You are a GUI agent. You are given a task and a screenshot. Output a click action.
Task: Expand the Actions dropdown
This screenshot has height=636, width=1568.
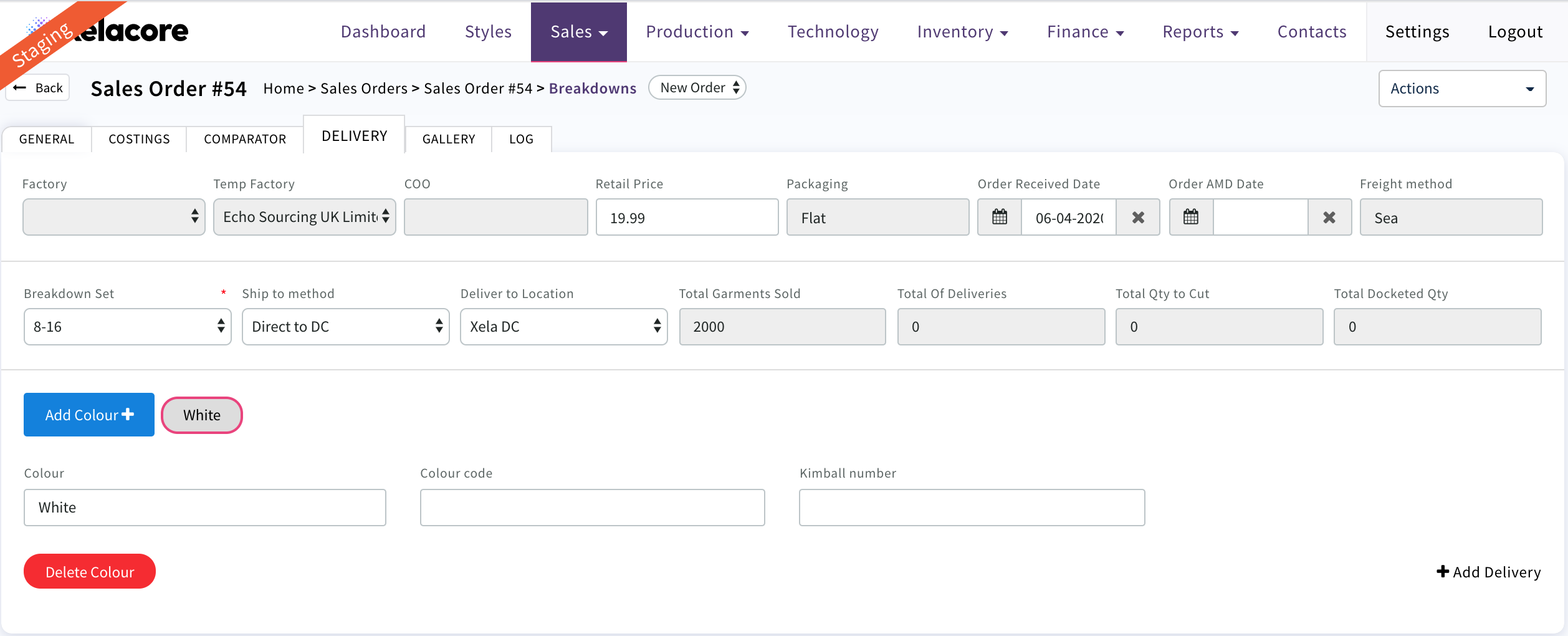[x=1462, y=89]
